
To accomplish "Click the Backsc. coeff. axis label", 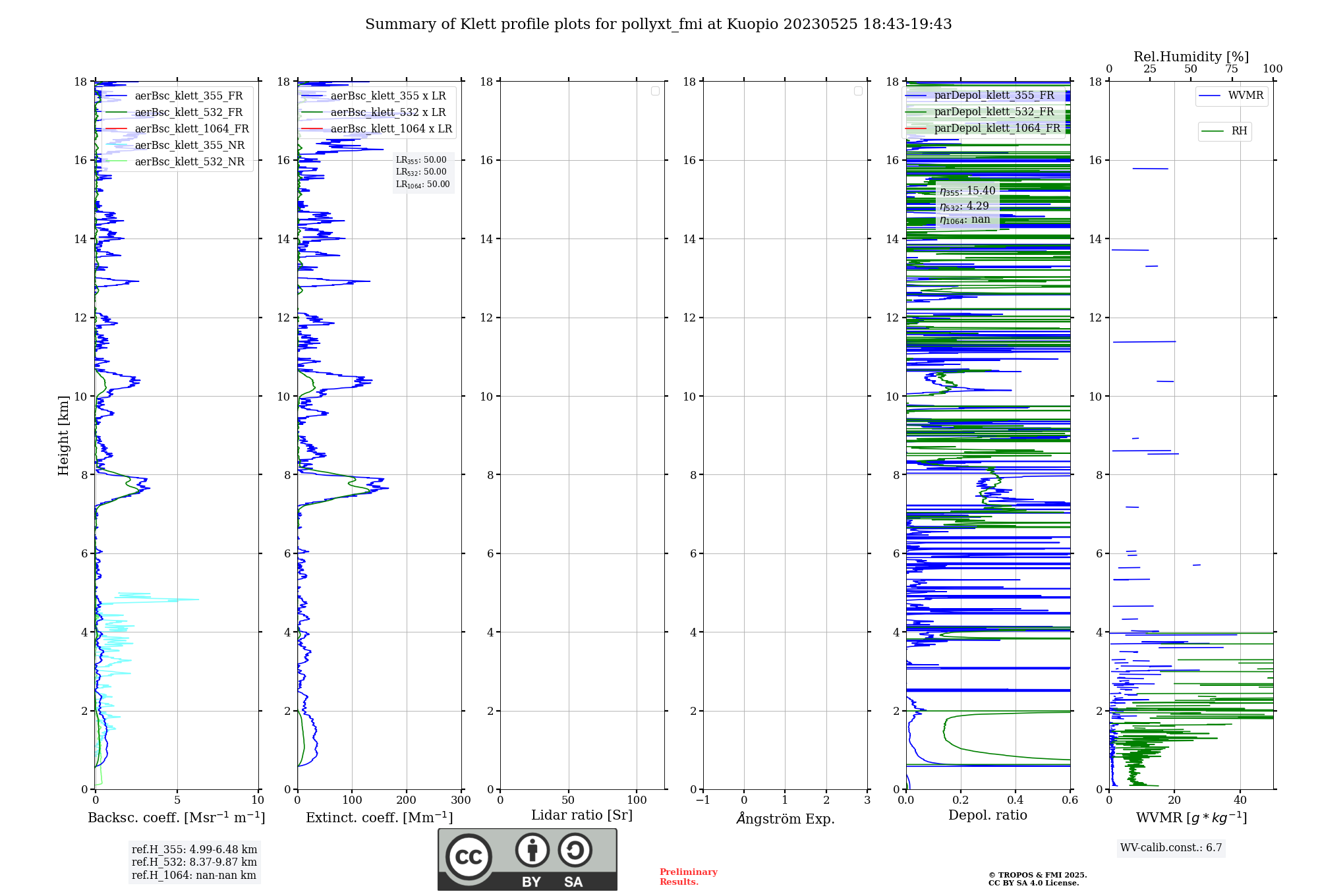I will (177, 818).
